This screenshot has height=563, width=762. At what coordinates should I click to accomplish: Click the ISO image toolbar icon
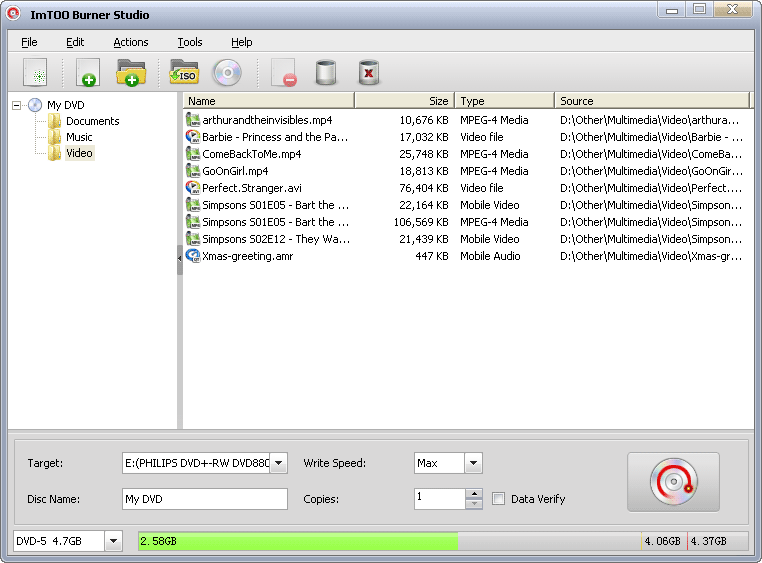click(184, 72)
